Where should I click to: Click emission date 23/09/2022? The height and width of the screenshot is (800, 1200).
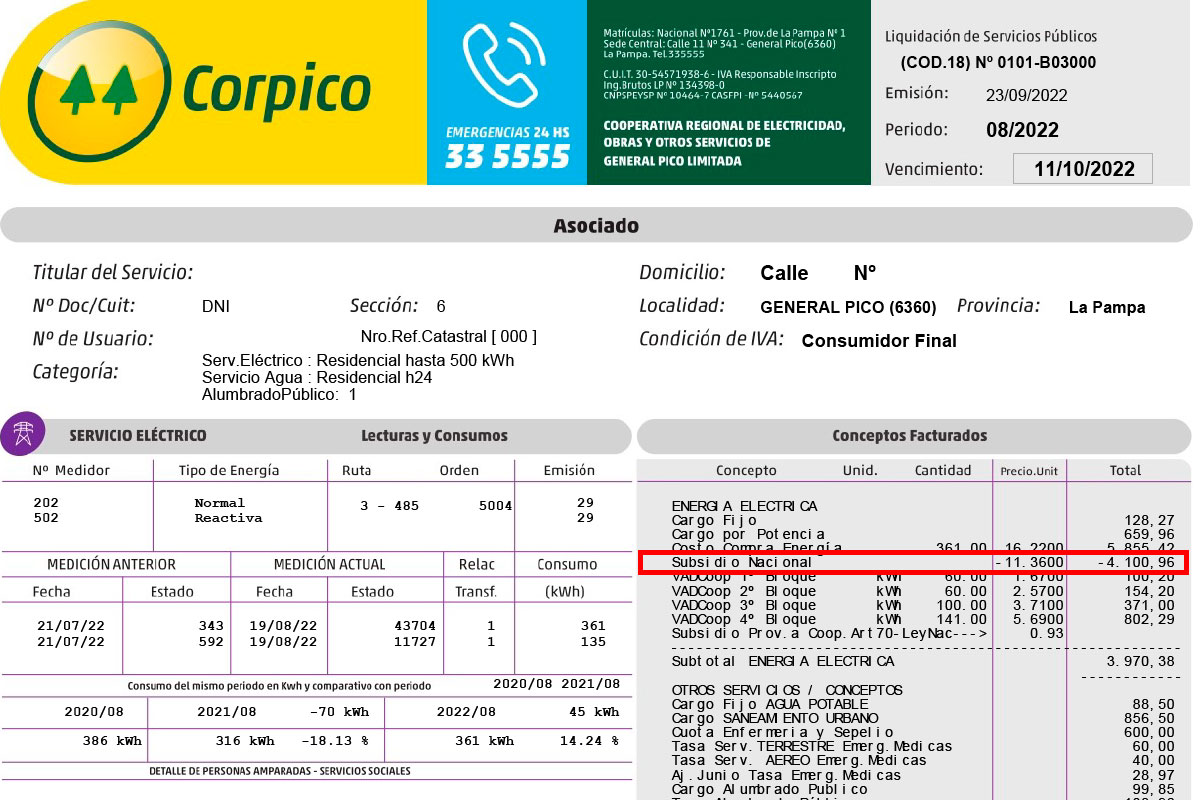1026,96
